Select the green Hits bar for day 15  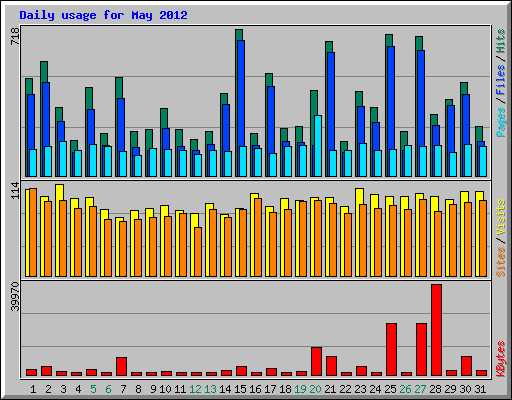tap(239, 35)
